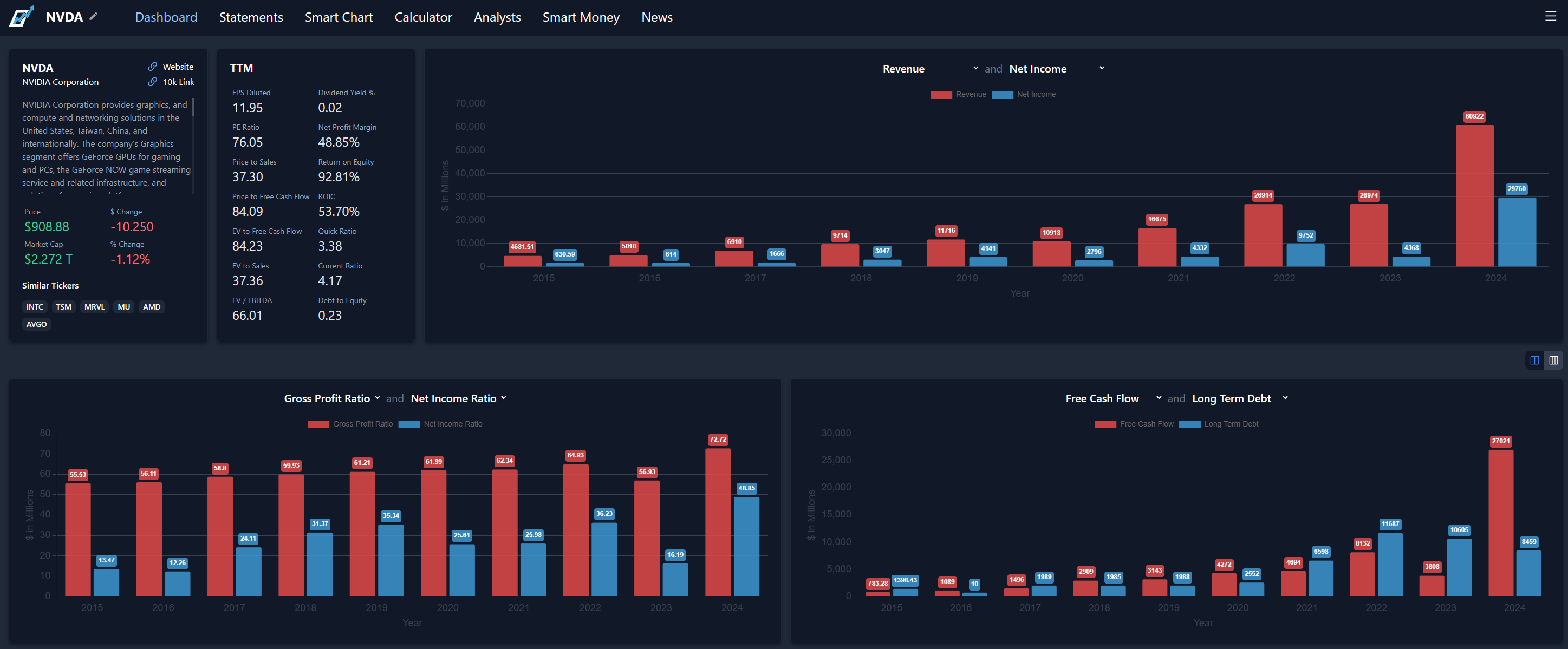
Task: Open the Smart Chart tab
Action: tap(339, 17)
